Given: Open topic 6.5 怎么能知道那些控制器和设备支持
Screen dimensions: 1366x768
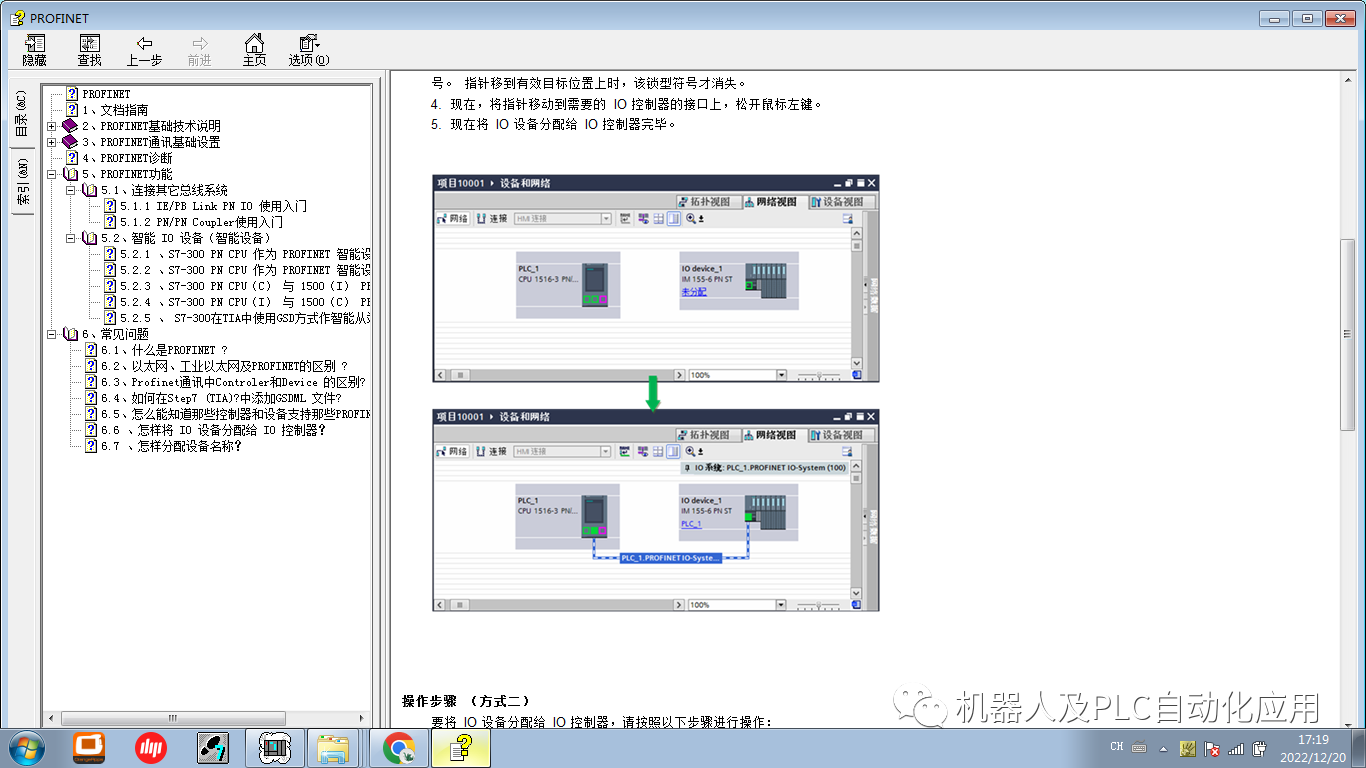Looking at the screenshot, I should 236,414.
